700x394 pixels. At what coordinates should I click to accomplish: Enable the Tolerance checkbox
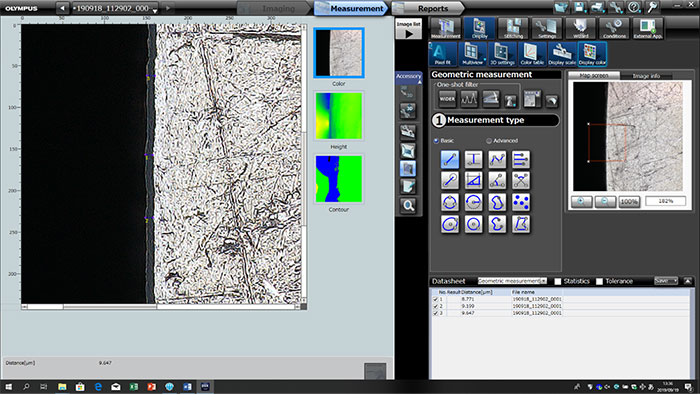[x=599, y=281]
